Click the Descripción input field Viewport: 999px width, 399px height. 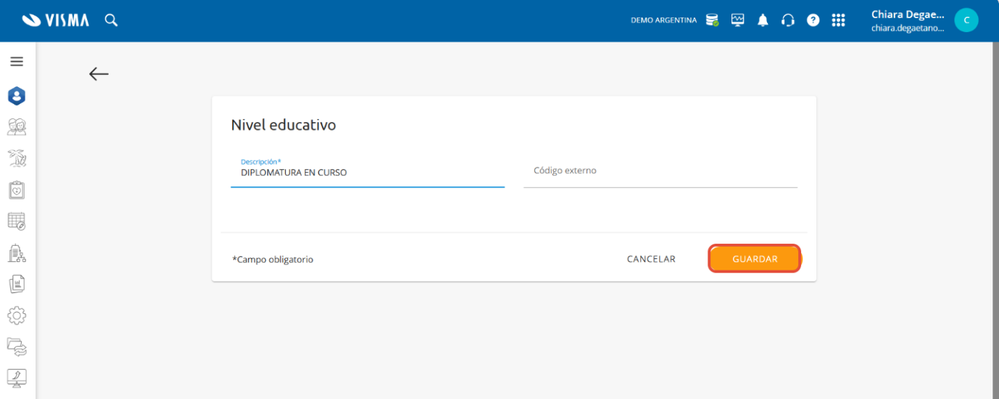tap(368, 172)
